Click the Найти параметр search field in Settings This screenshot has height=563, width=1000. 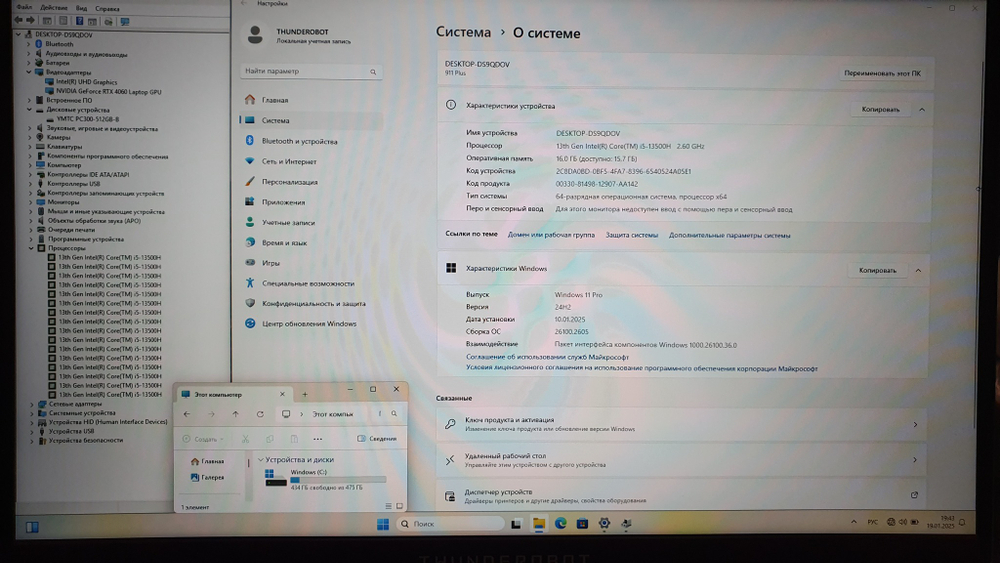pyautogui.click(x=311, y=71)
